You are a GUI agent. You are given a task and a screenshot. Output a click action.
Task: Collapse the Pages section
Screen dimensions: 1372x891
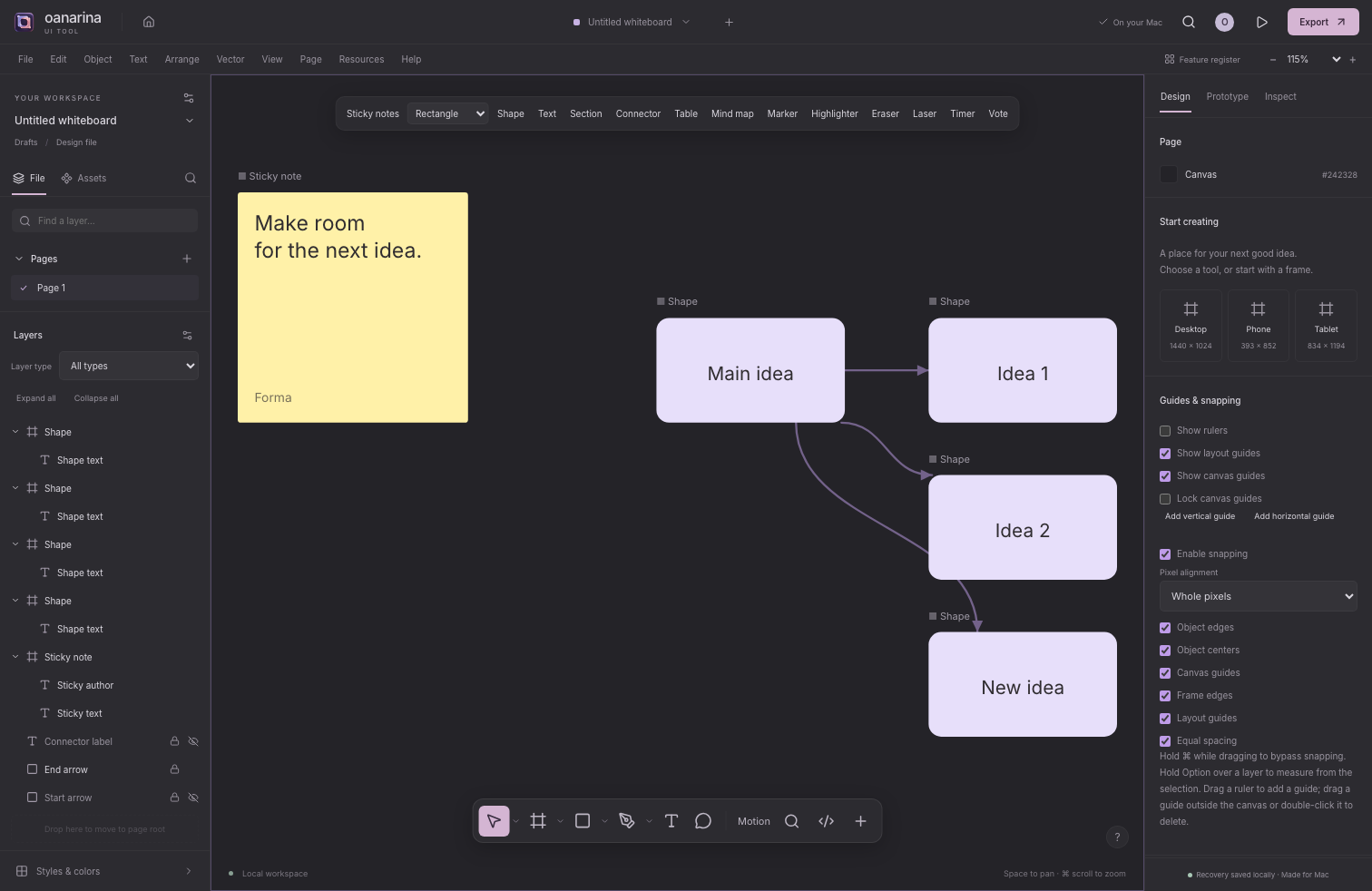(19, 259)
